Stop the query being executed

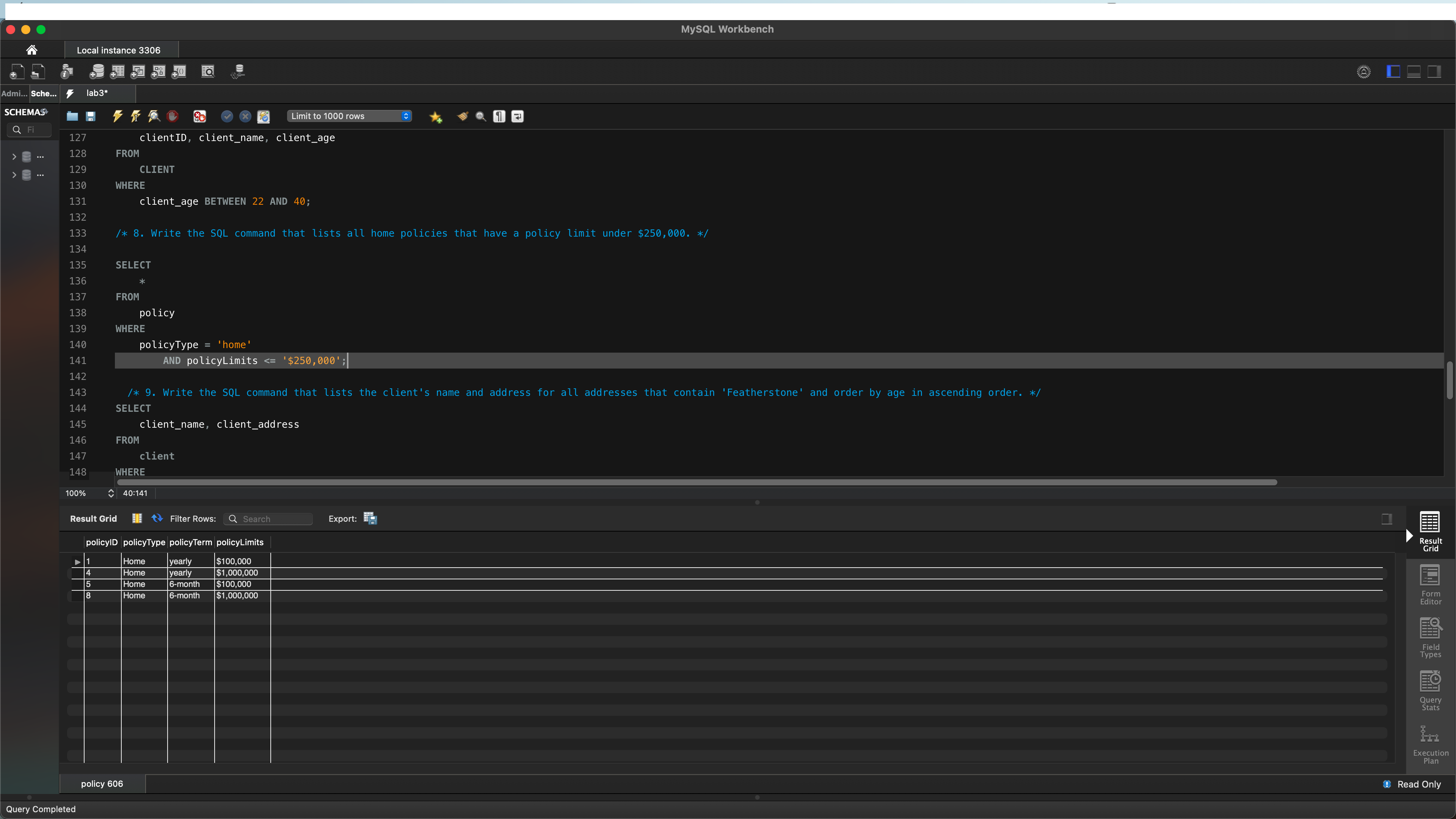pos(173,116)
